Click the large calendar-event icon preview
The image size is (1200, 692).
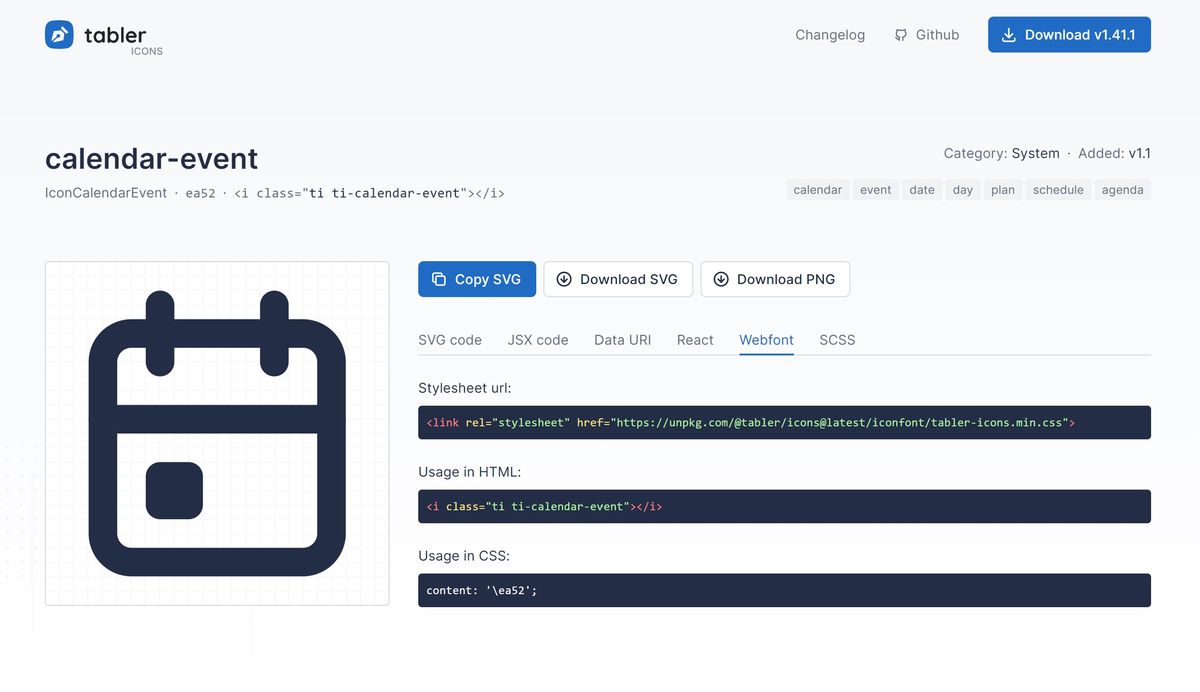click(x=217, y=433)
